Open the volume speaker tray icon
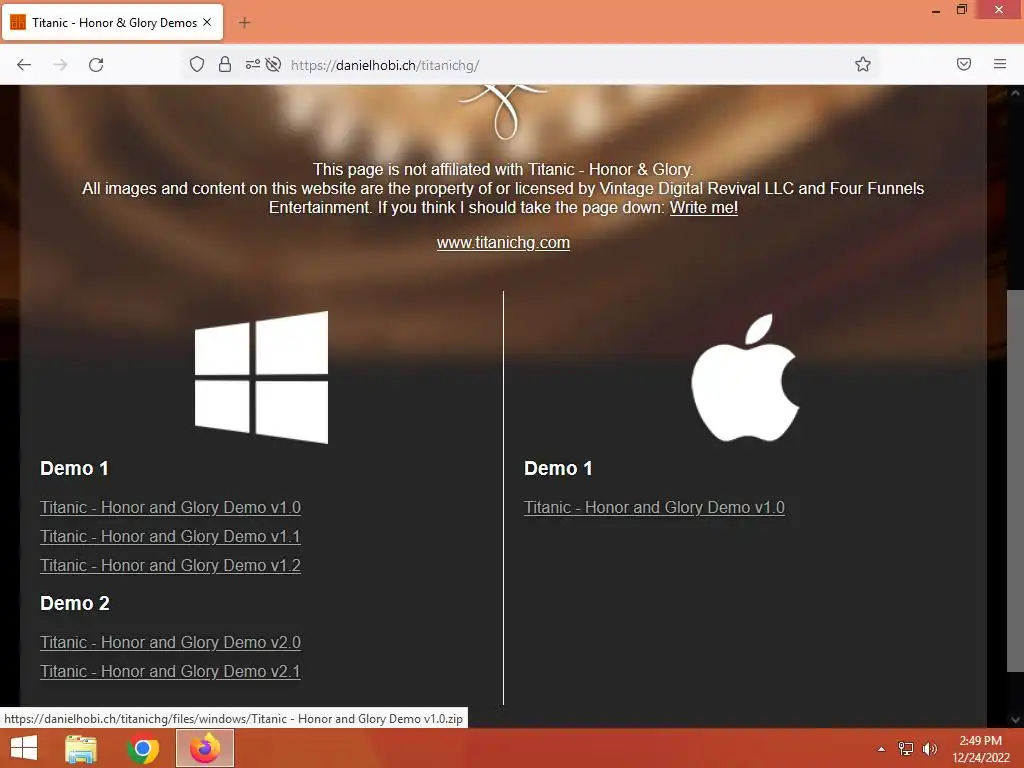The image size is (1024, 768). pos(929,749)
